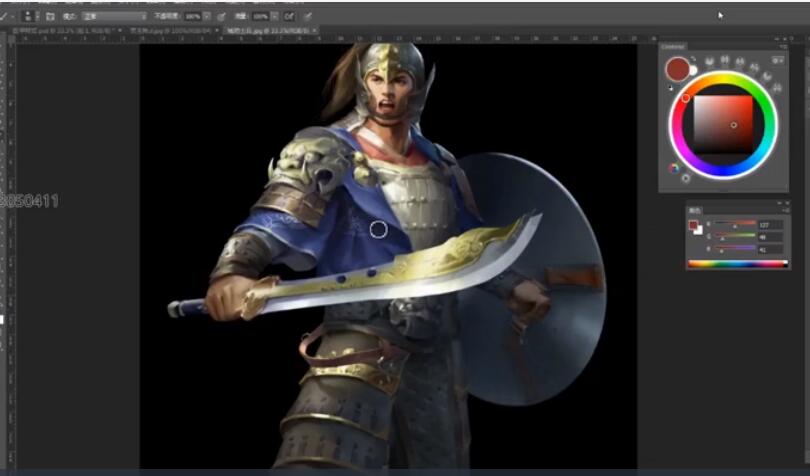
Task: Open the brush settings panel folder icon
Action: pyautogui.click(x=50, y=17)
